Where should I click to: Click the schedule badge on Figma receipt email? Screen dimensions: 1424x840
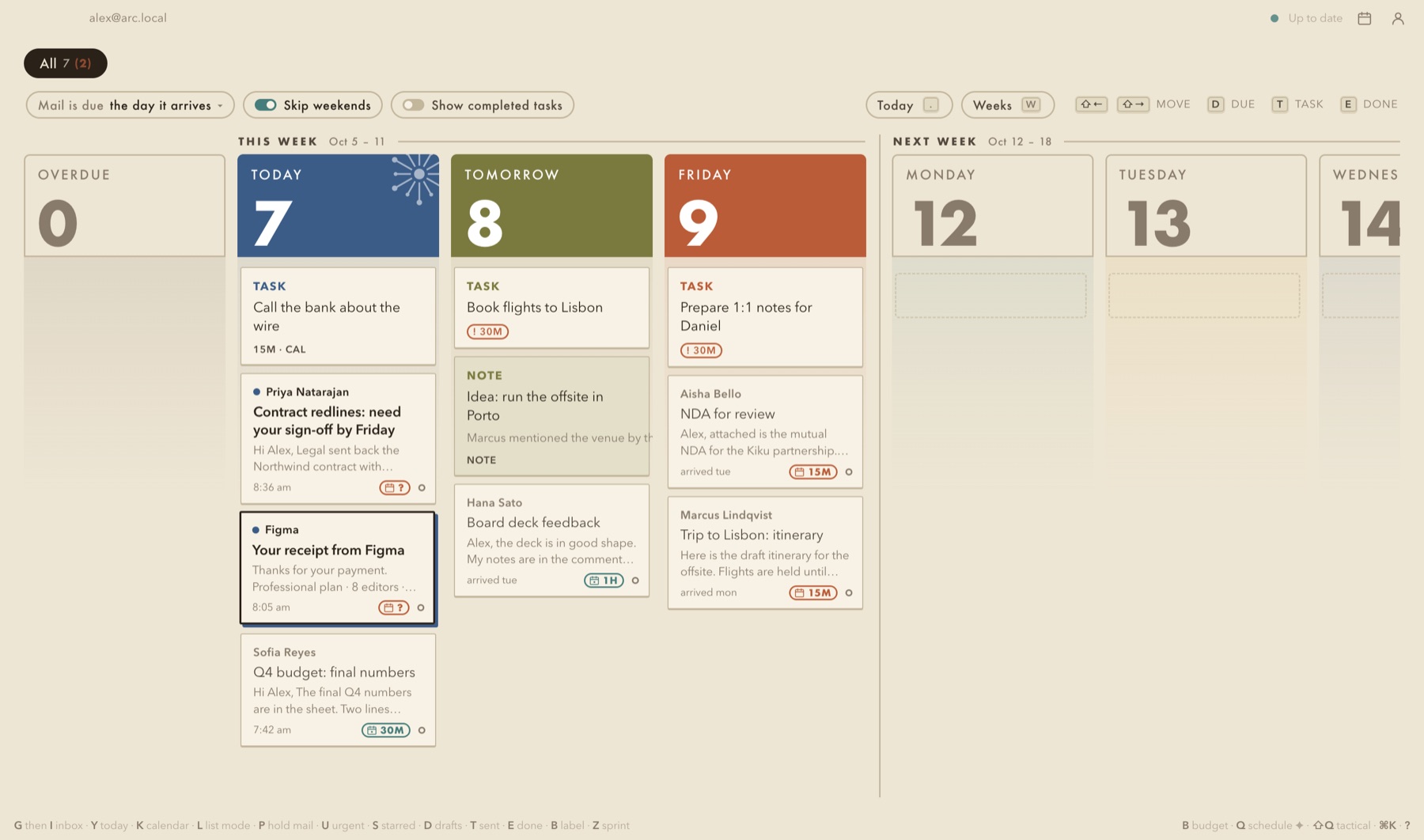393,607
